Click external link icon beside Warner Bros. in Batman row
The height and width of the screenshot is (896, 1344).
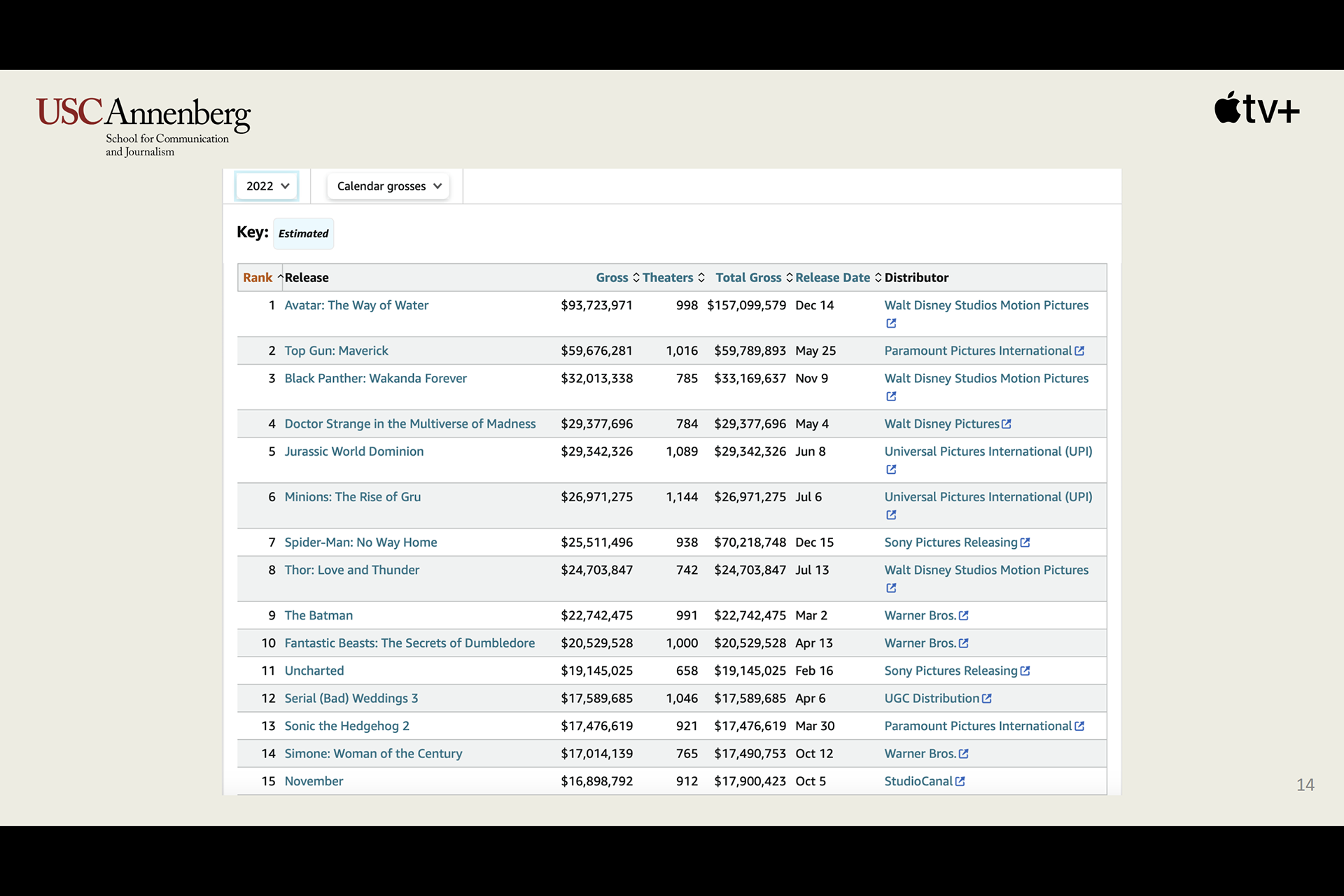pos(964,615)
